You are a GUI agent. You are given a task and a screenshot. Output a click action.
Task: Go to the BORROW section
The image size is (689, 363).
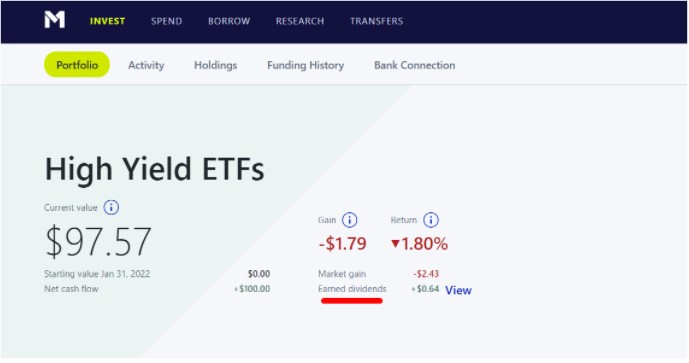pyautogui.click(x=229, y=21)
